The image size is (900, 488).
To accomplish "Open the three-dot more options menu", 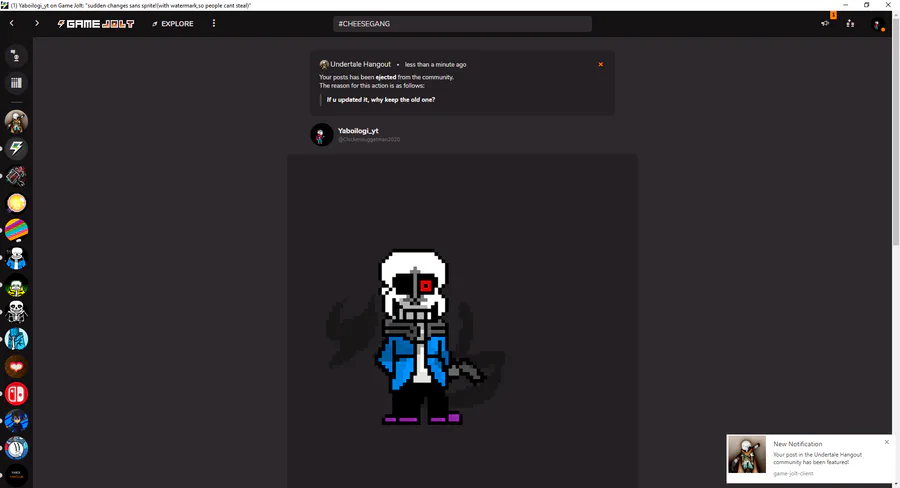I will (214, 24).
